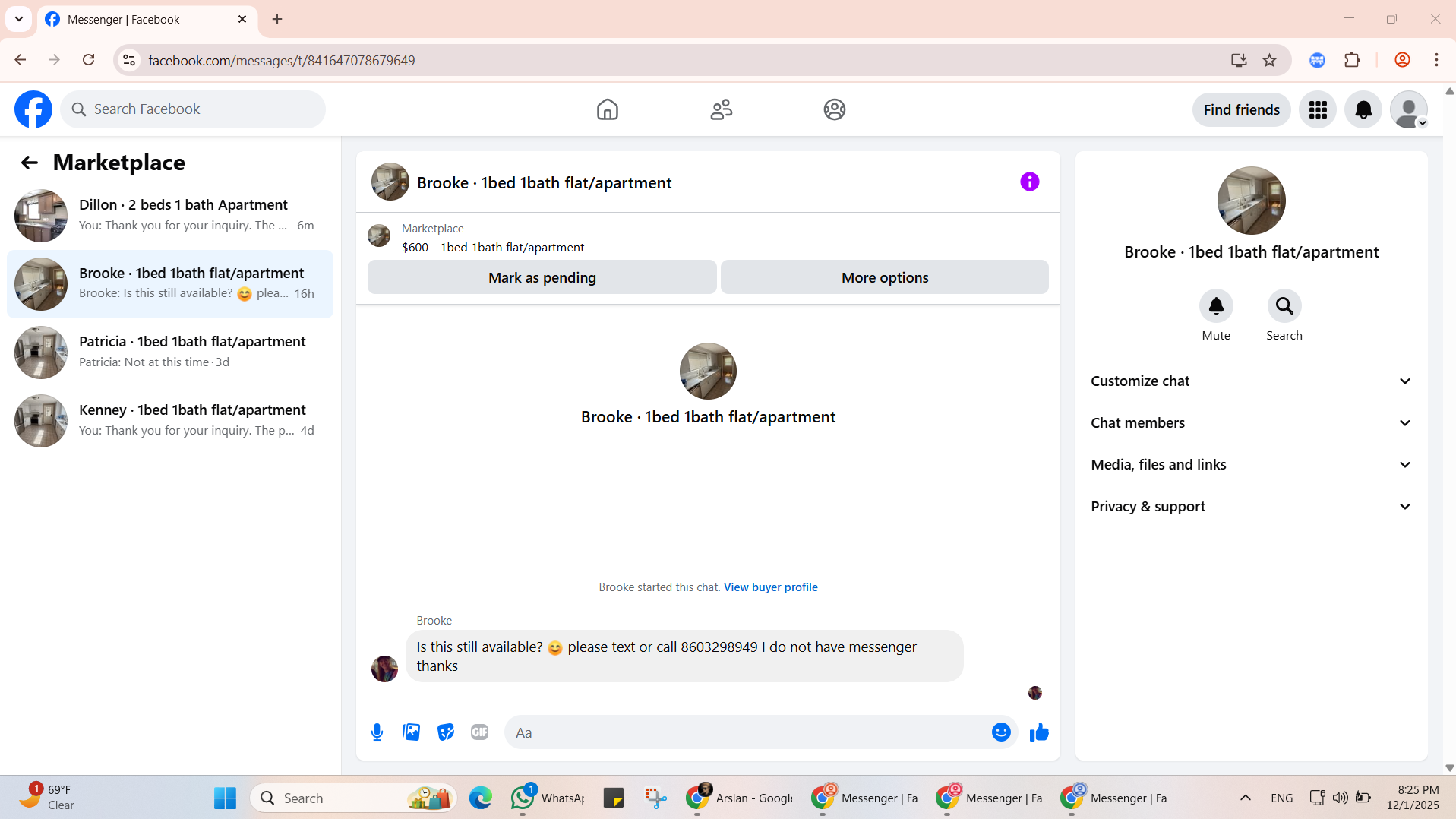The image size is (1456, 819).
Task: Expand the Customize chat section
Action: click(x=1252, y=381)
